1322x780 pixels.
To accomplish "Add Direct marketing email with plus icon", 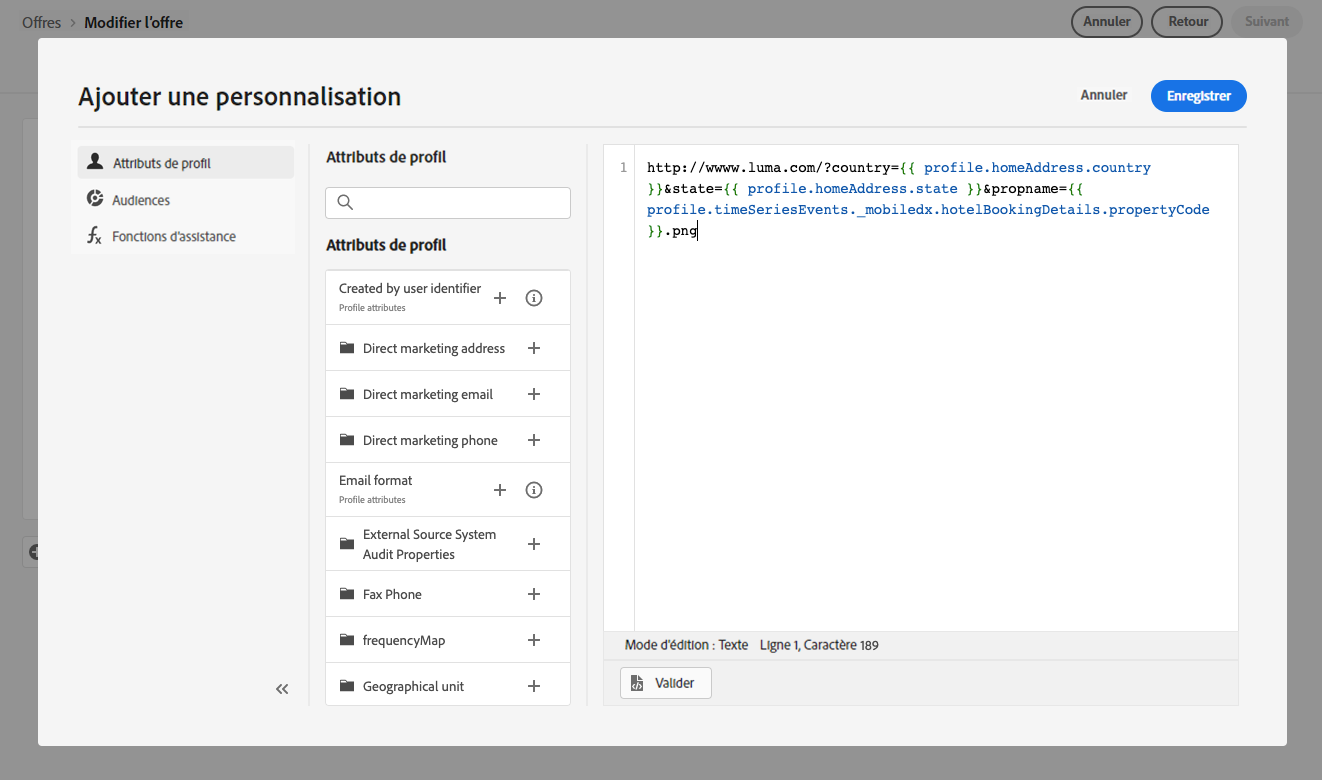I will click(x=534, y=394).
